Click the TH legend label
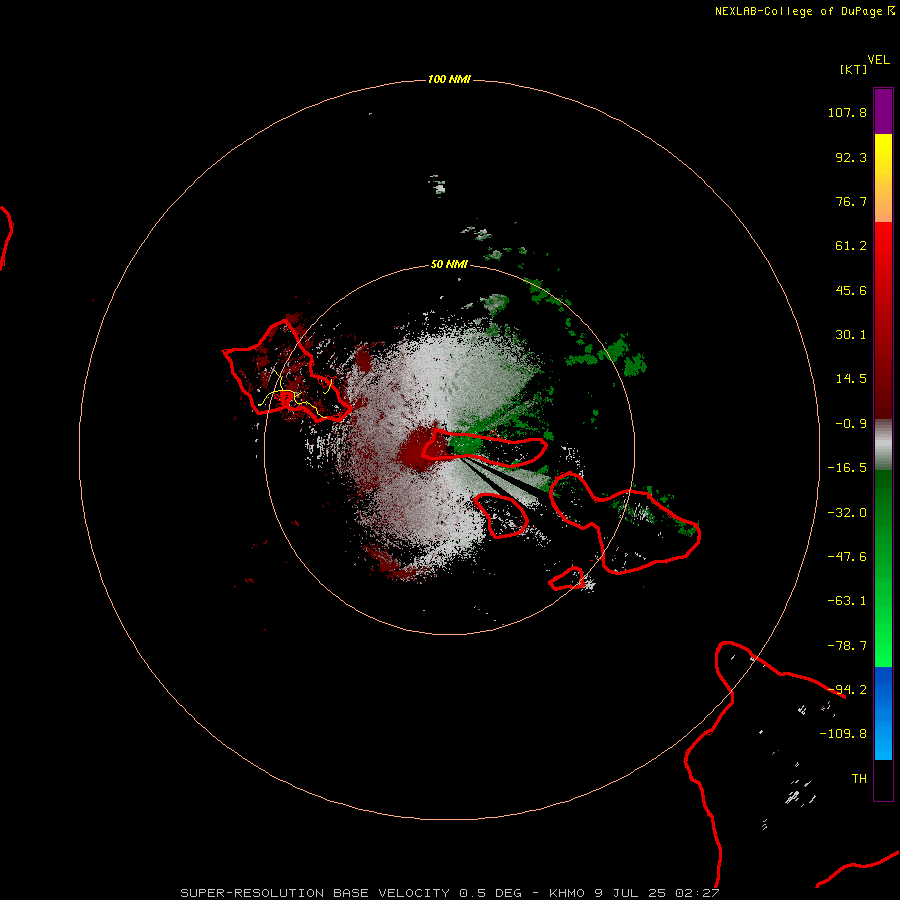This screenshot has height=900, width=900. (859, 779)
